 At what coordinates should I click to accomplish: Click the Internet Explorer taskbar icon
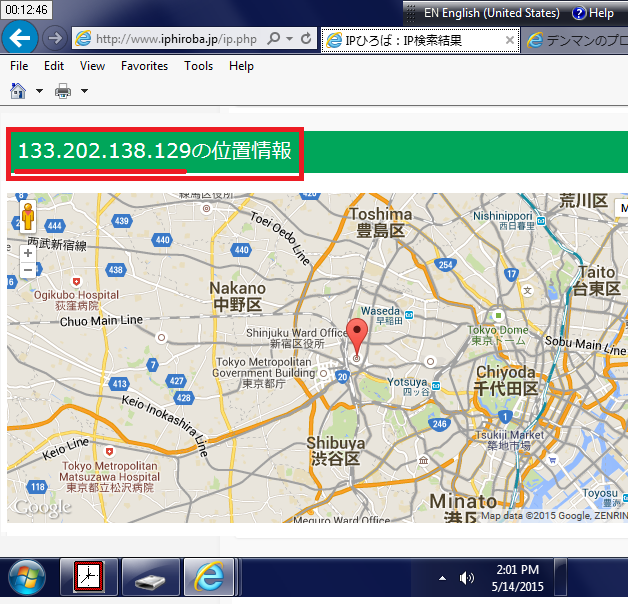pos(209,577)
